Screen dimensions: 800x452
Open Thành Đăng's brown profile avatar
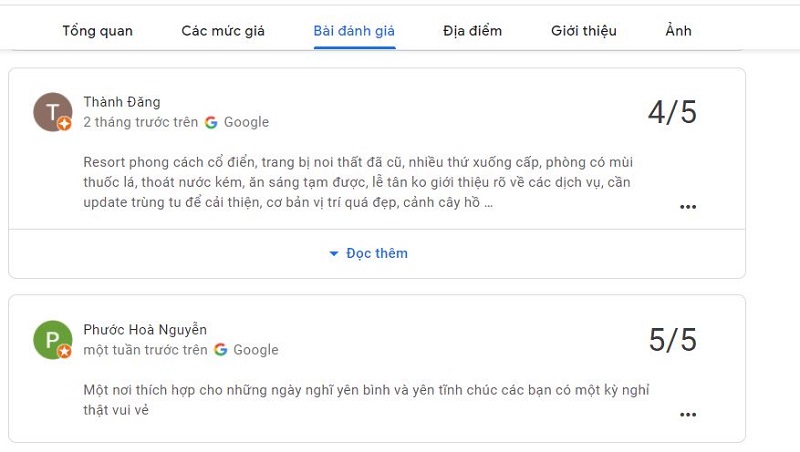pos(53,112)
